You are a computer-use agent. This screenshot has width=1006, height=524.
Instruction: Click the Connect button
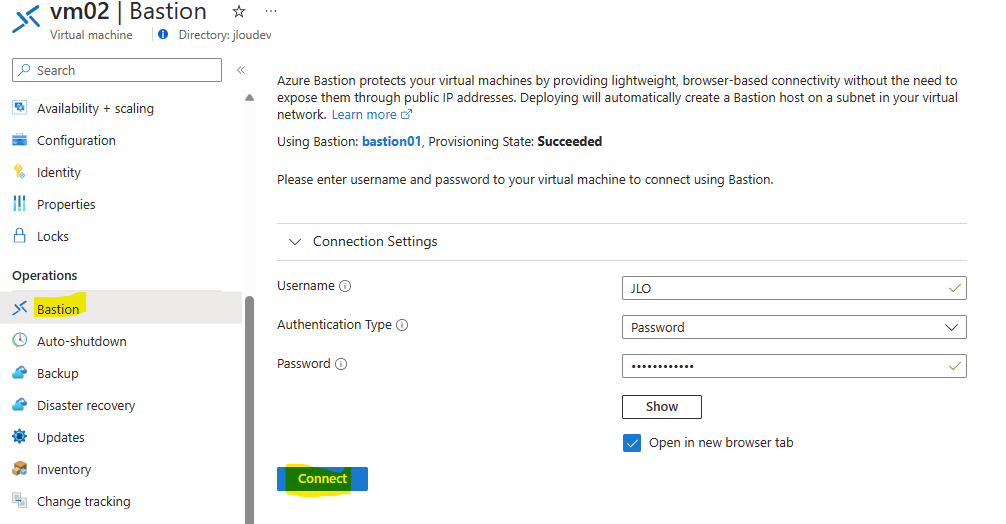[x=322, y=479]
